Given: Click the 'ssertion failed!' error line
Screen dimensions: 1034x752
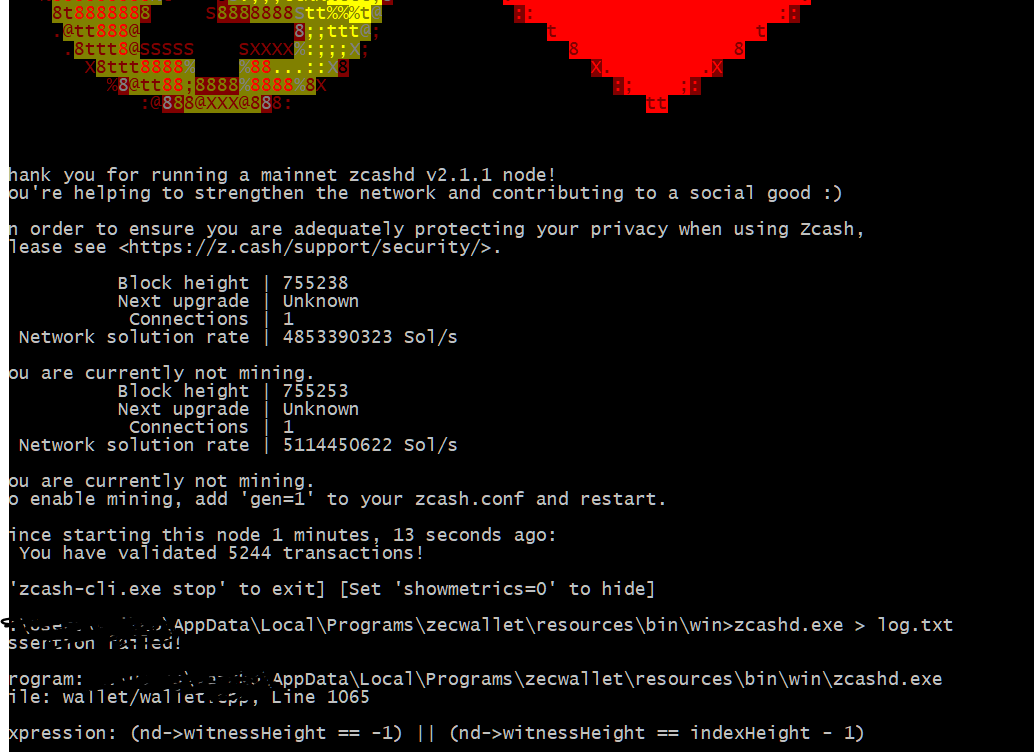Looking at the screenshot, I should pyautogui.click(x=95, y=643).
